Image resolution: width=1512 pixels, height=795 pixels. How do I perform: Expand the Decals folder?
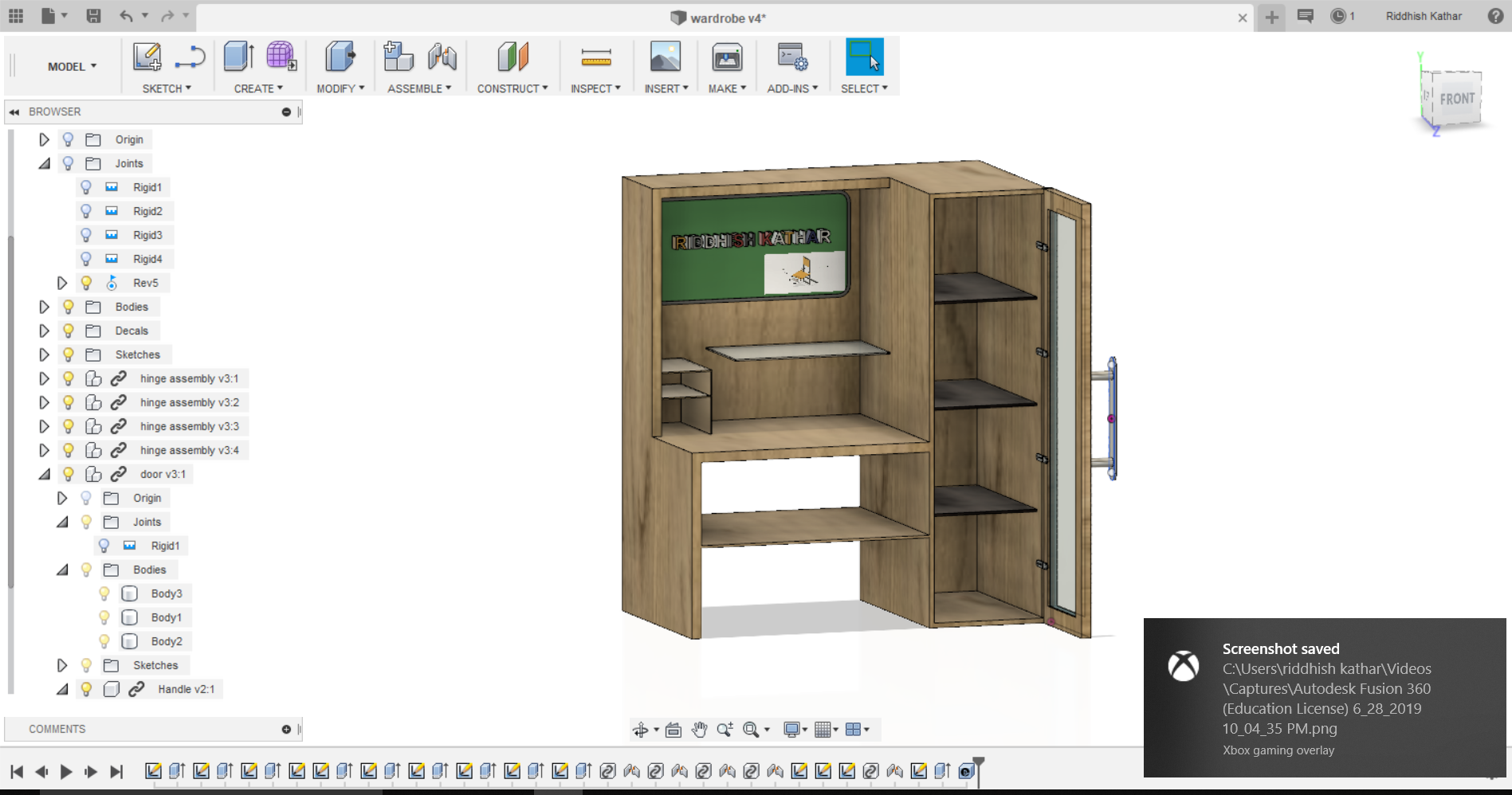45,331
